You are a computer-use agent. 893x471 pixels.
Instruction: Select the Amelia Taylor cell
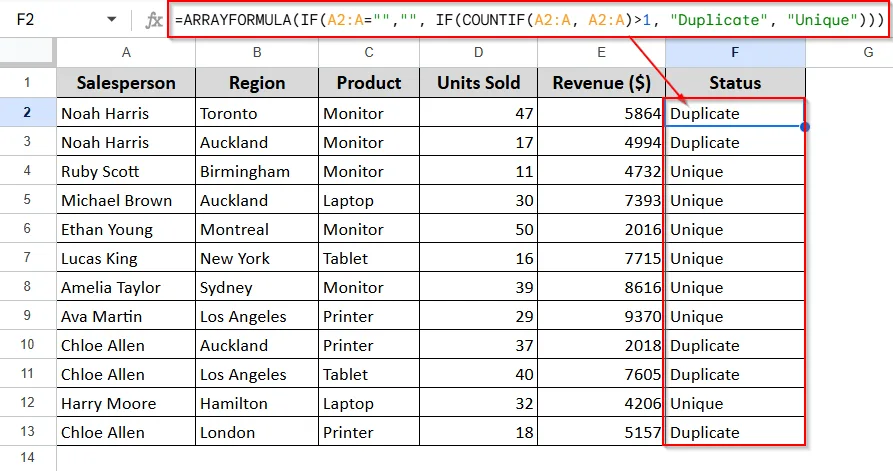coord(126,287)
